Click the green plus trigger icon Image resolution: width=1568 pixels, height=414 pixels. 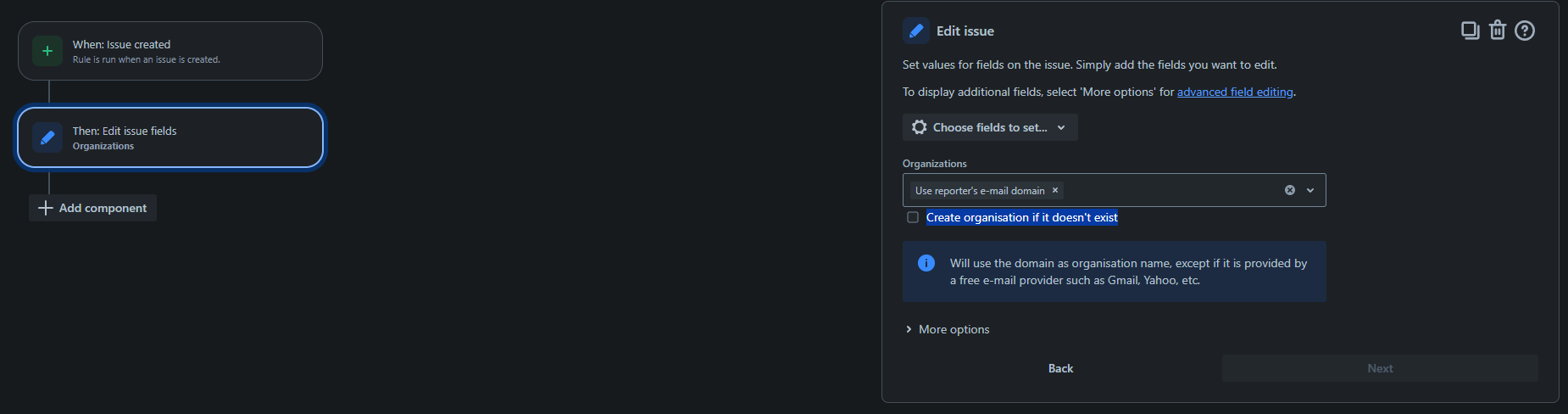(47, 51)
